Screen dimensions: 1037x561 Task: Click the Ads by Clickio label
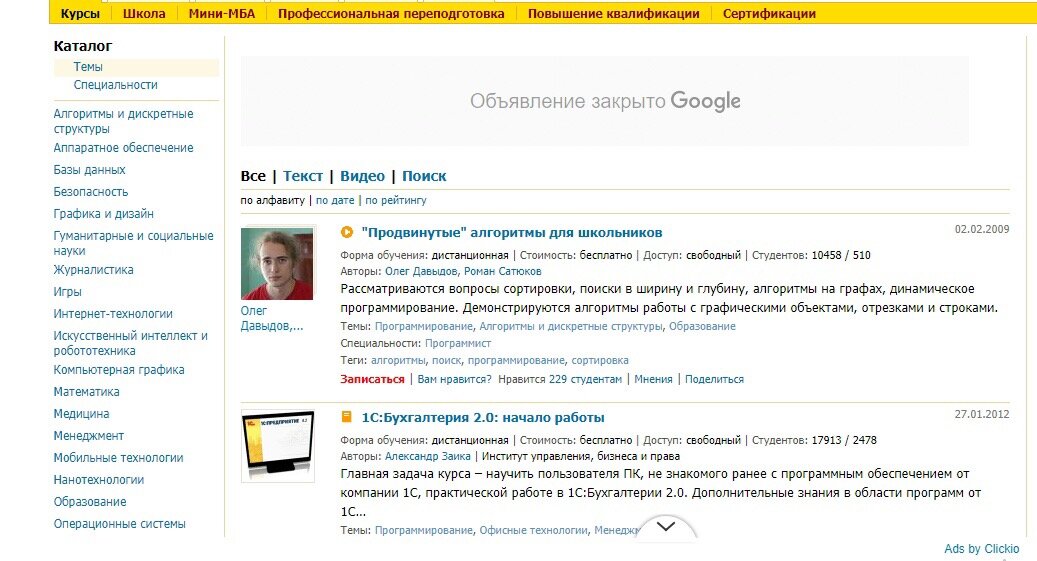click(x=981, y=548)
